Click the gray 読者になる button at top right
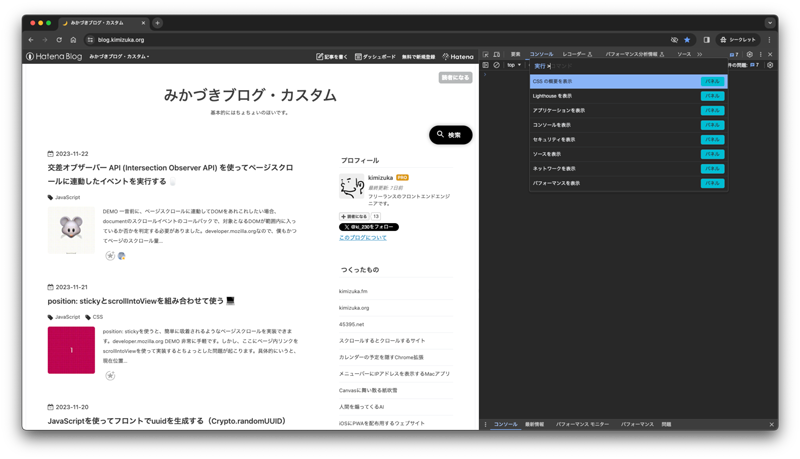Viewport: 800px width, 459px height. tap(456, 78)
